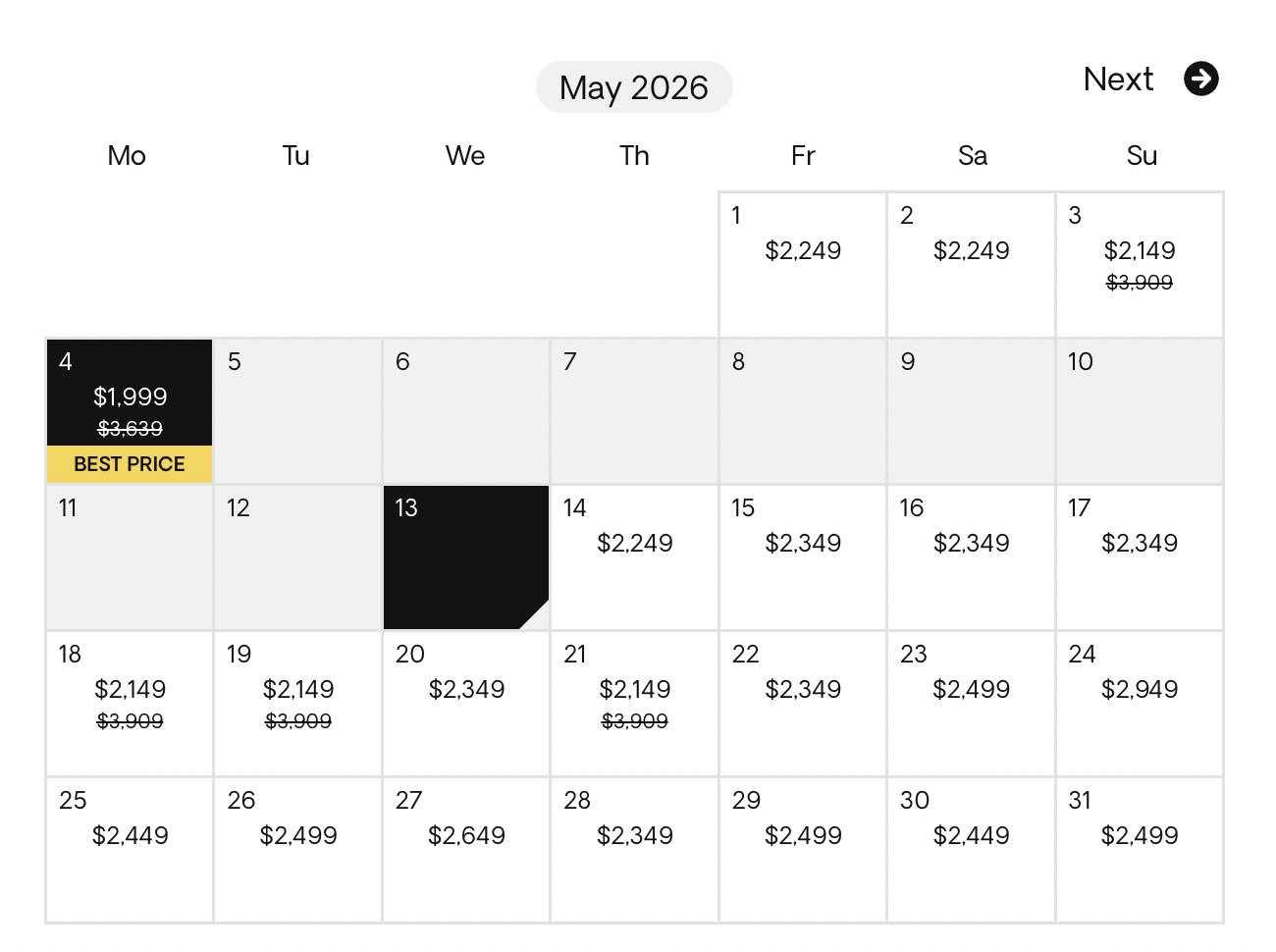Screen dimensions: 1276x952
Task: Click the Next month arrow icon
Action: (1200, 79)
